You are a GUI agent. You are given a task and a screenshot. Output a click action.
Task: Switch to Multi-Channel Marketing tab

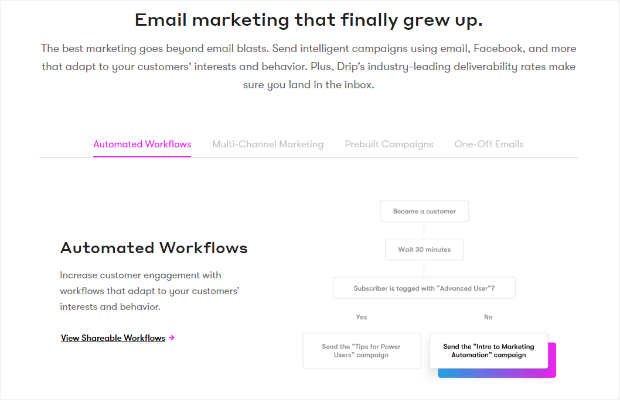tap(268, 144)
